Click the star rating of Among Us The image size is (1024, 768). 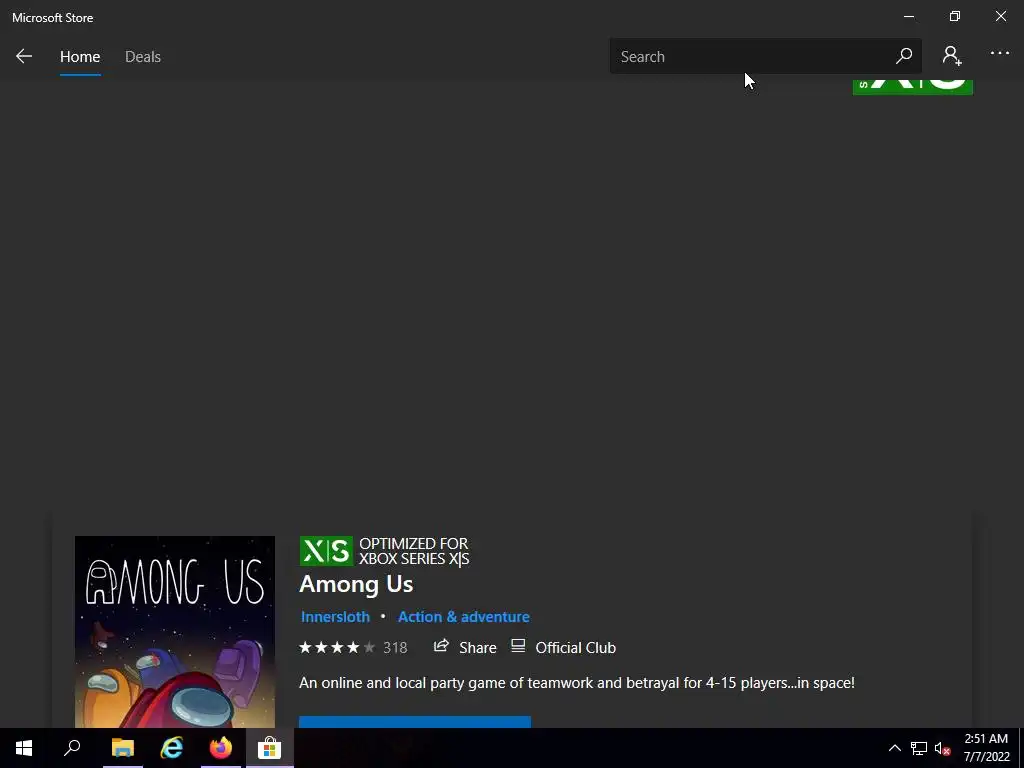click(x=337, y=647)
